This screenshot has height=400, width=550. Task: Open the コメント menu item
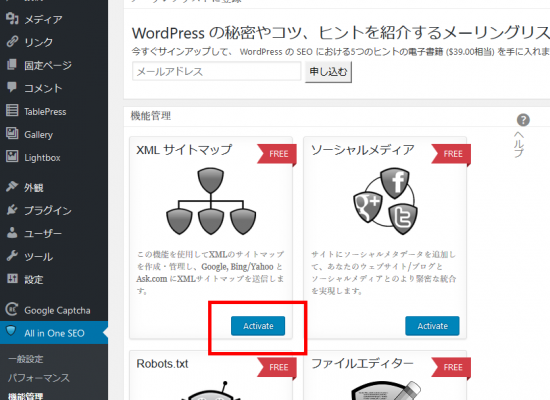(x=54, y=88)
